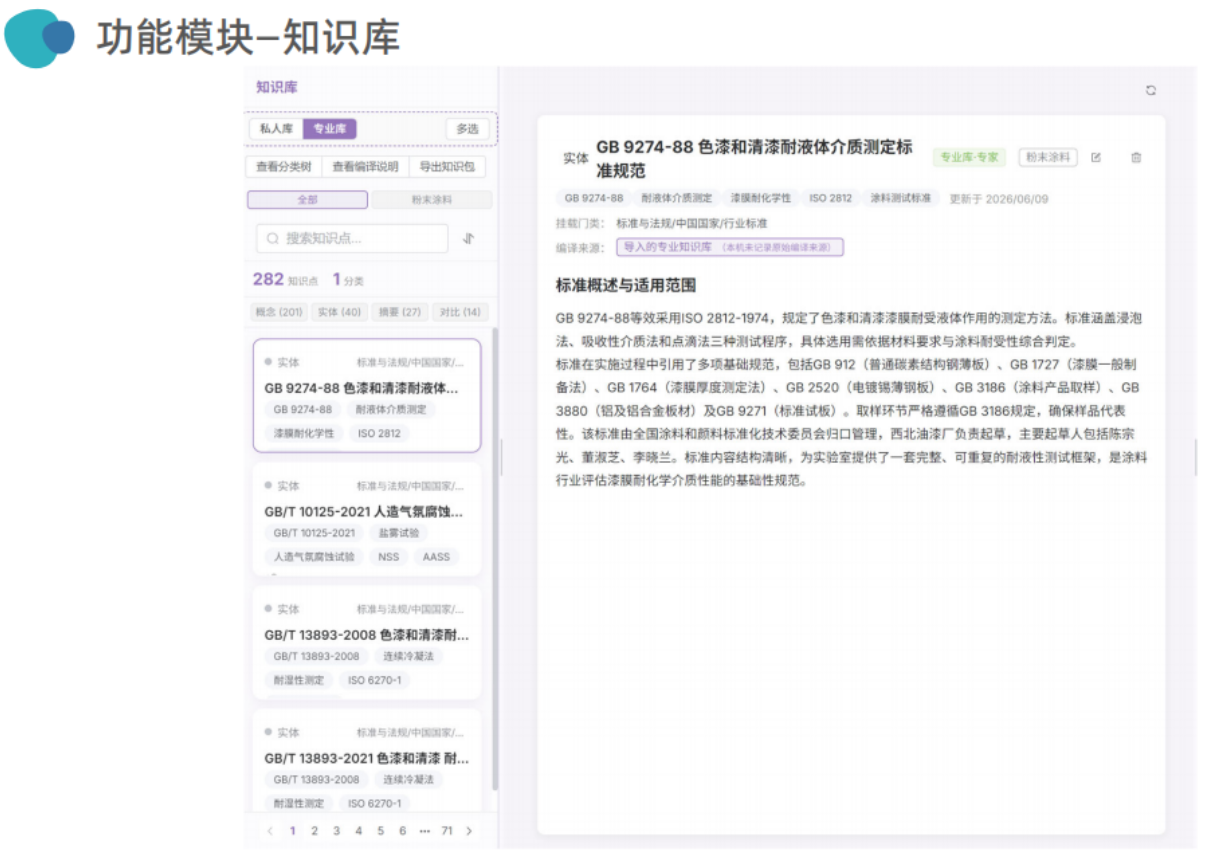Switch to 专业库 library
Image resolution: width=1220 pixels, height=860 pixels.
pos(330,129)
